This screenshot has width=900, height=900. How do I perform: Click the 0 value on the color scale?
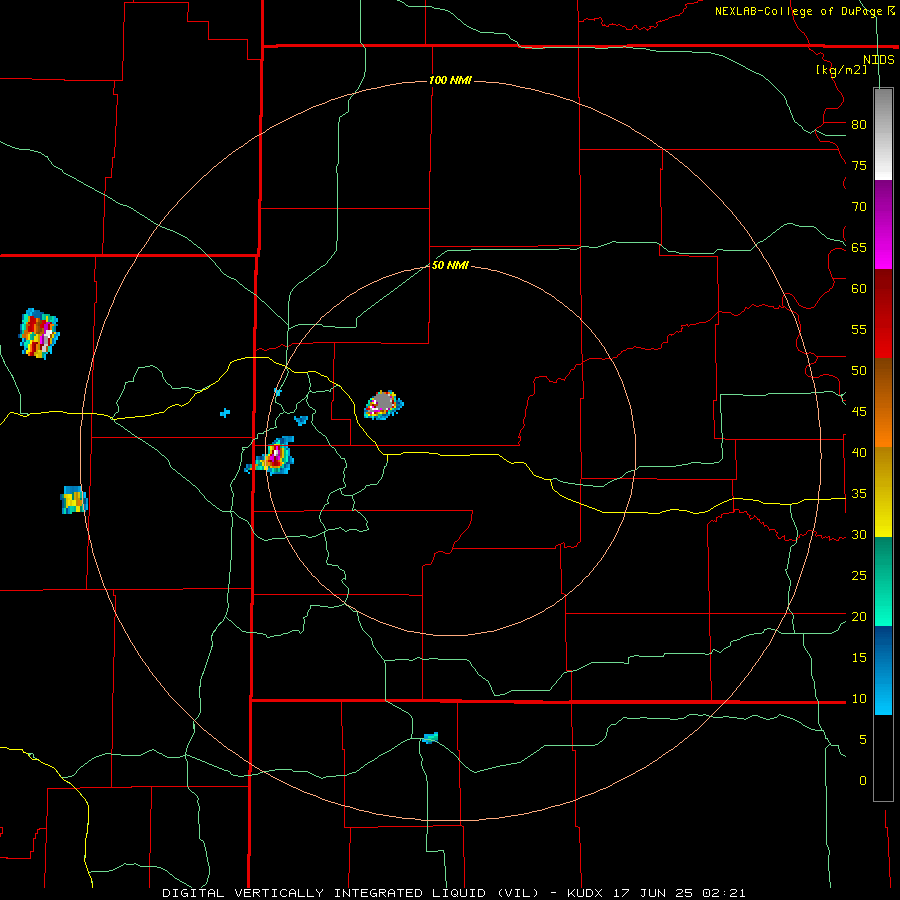tap(863, 781)
